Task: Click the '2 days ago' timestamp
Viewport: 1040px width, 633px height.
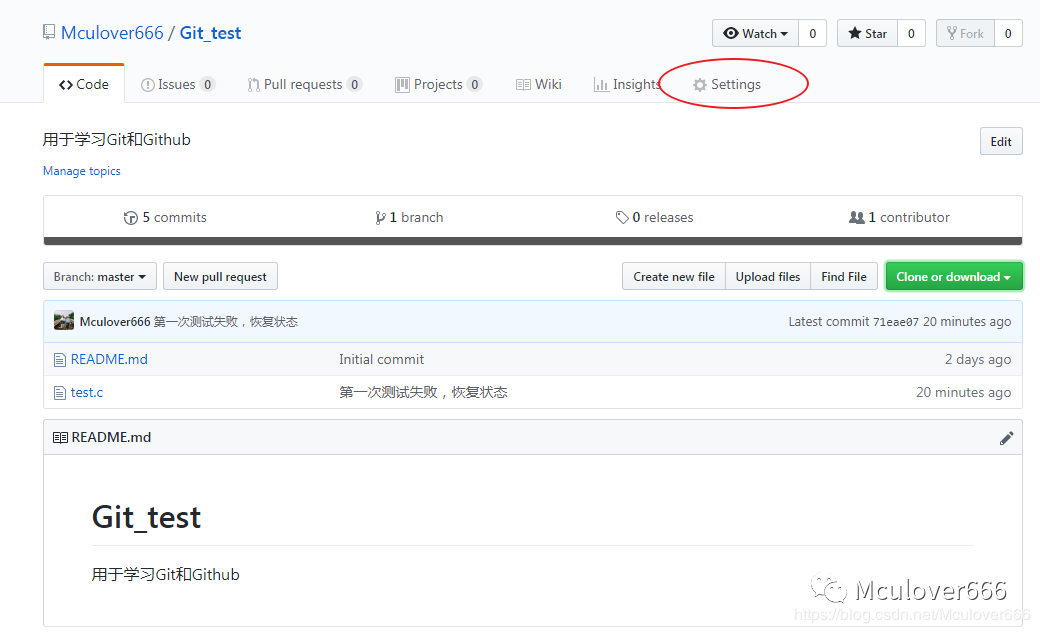Action: pos(978,359)
